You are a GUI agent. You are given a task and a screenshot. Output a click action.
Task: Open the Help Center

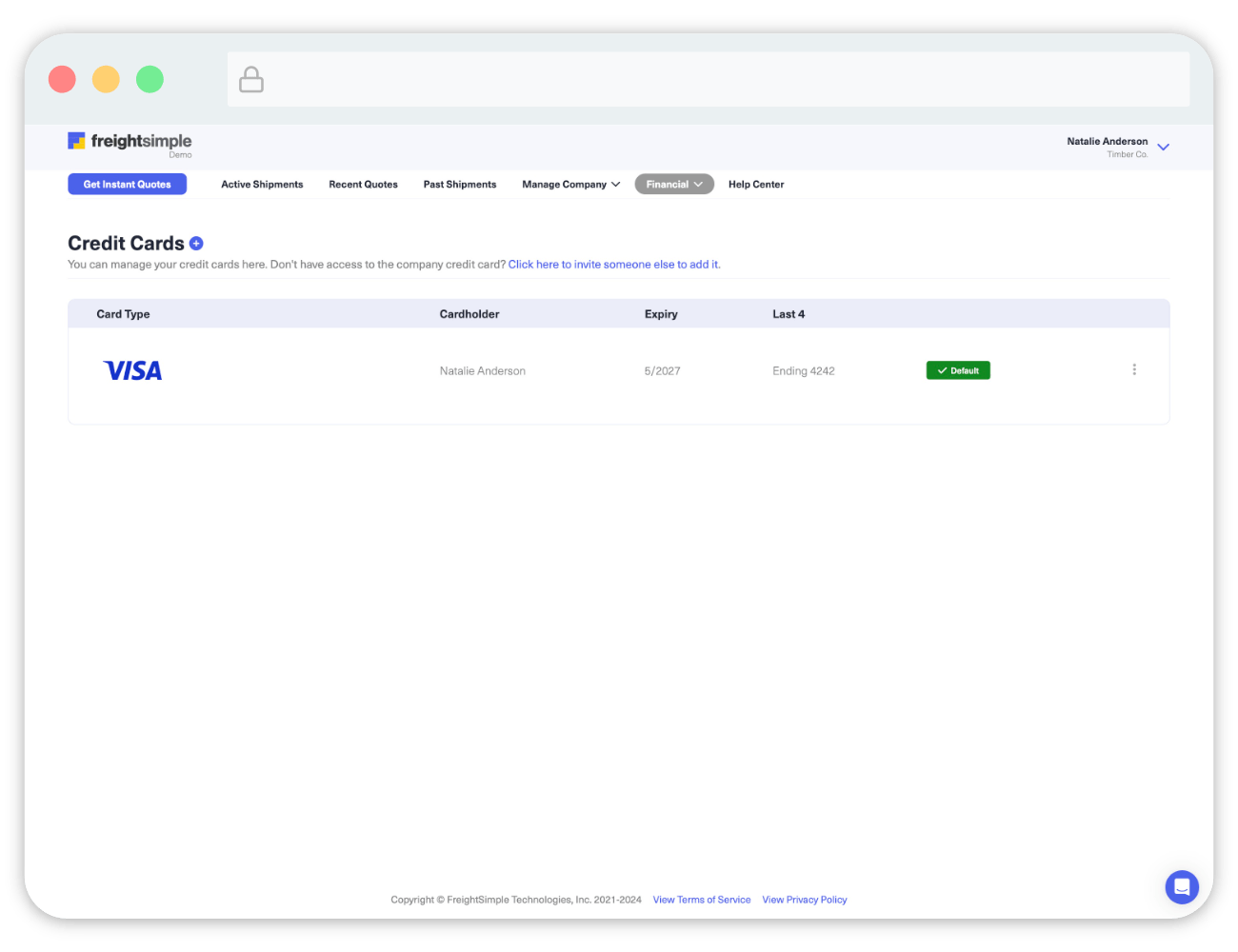[x=755, y=185]
